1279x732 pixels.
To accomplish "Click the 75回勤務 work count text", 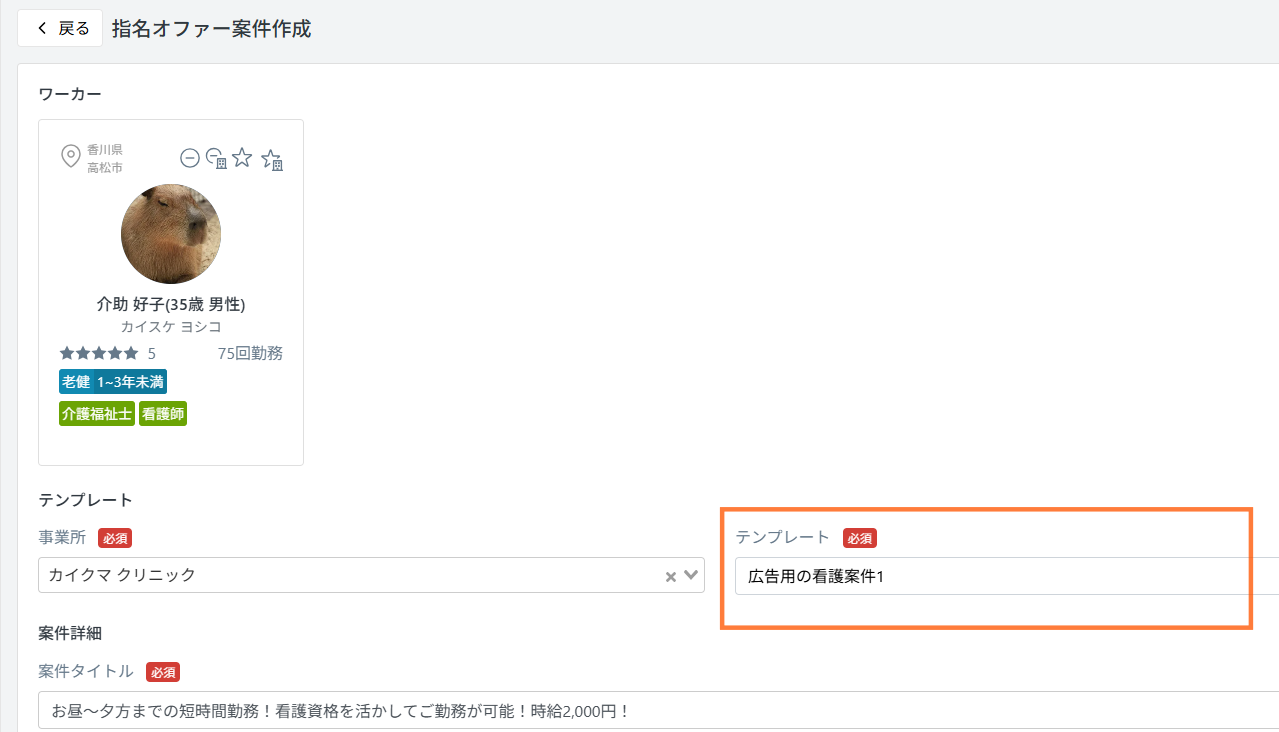I will (250, 353).
